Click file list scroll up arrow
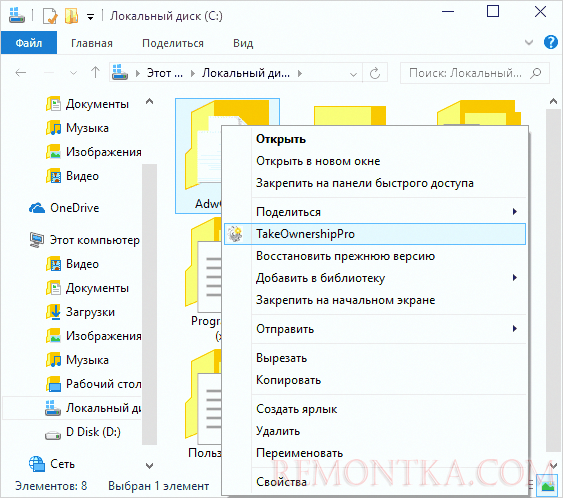 click(x=553, y=102)
